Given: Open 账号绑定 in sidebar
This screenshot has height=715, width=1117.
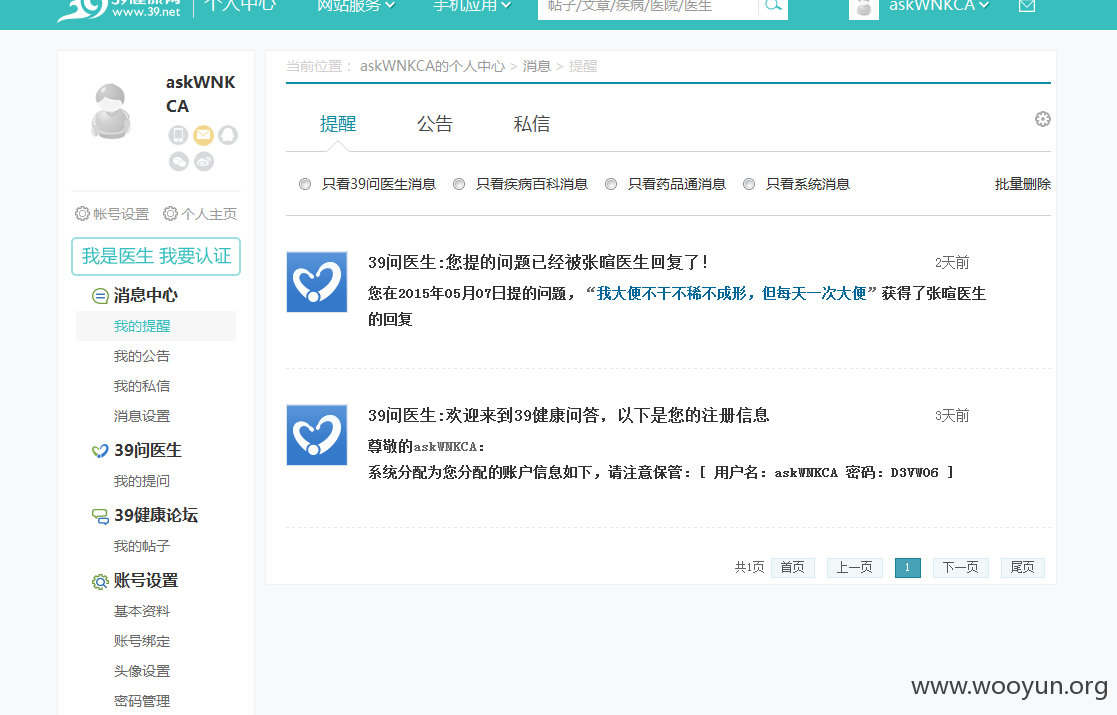Looking at the screenshot, I should (142, 642).
